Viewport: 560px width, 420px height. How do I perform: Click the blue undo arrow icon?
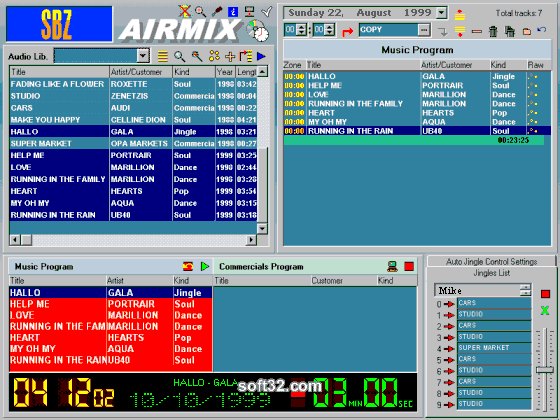click(x=542, y=30)
